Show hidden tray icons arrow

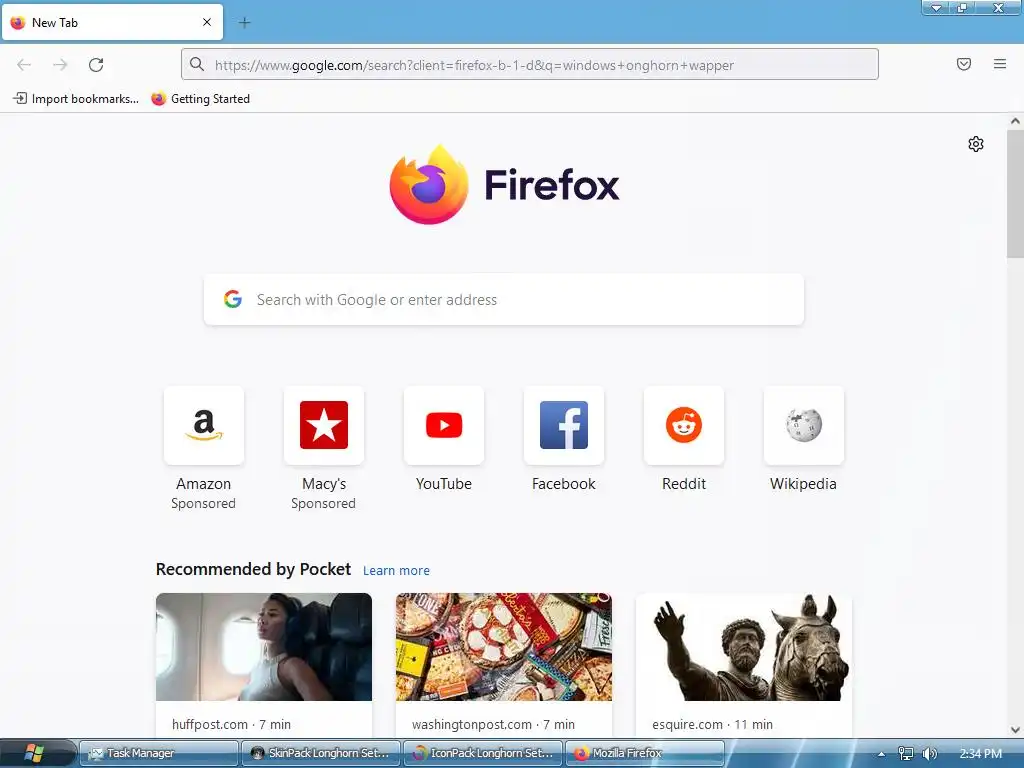(882, 754)
